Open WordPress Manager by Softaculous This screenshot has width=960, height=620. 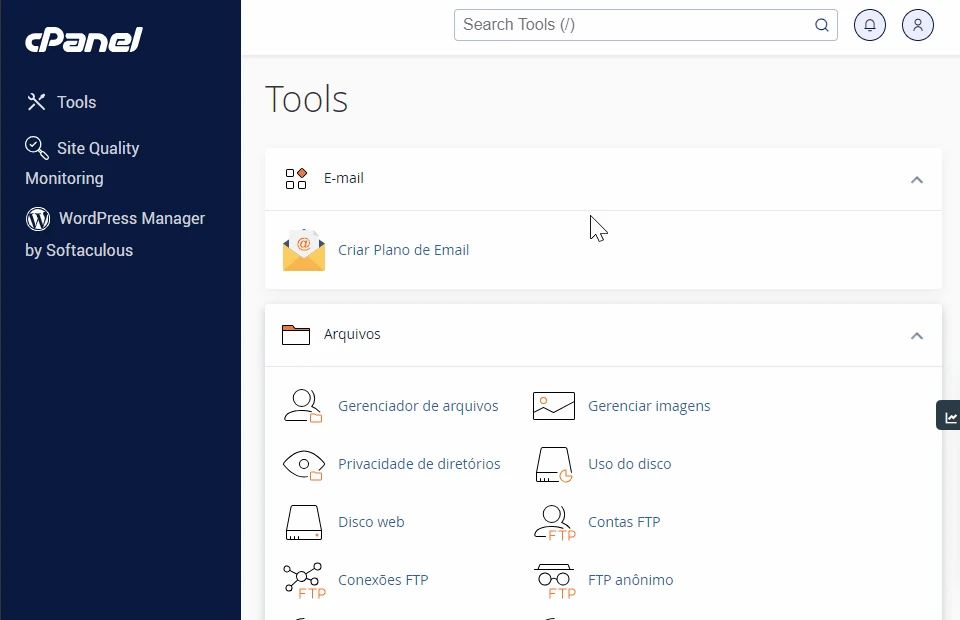[130, 219]
